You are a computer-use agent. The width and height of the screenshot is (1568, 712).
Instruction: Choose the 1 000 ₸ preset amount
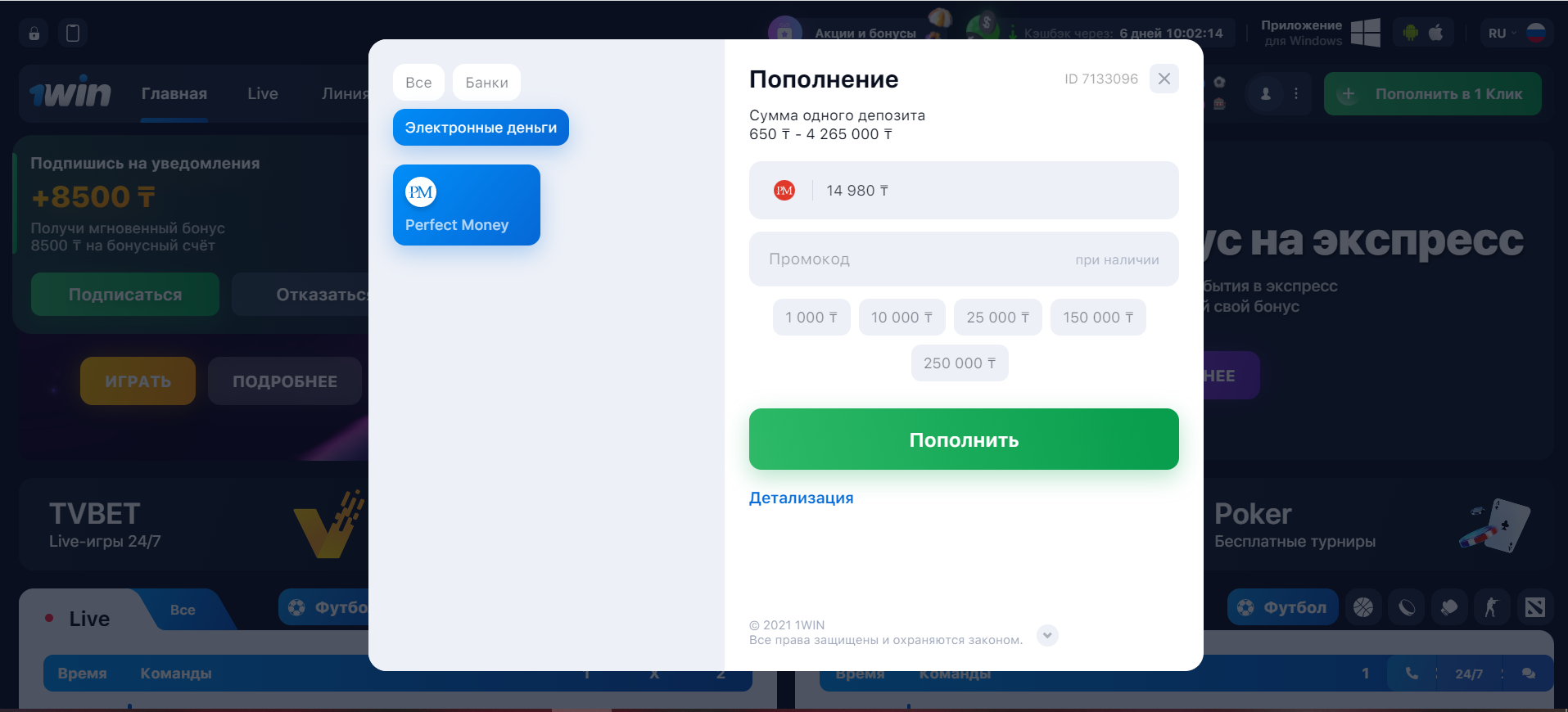(x=811, y=317)
